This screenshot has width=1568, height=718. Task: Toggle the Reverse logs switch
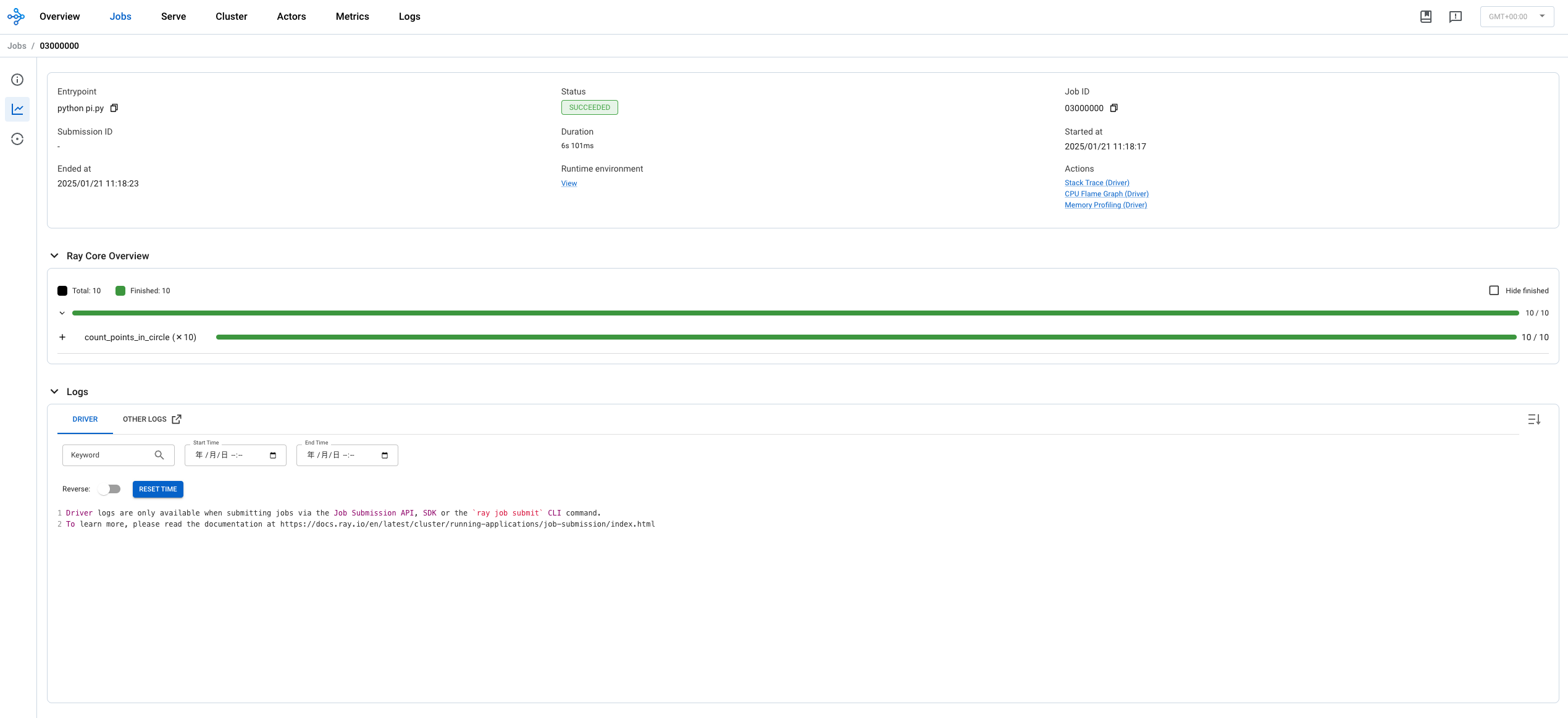coord(110,489)
